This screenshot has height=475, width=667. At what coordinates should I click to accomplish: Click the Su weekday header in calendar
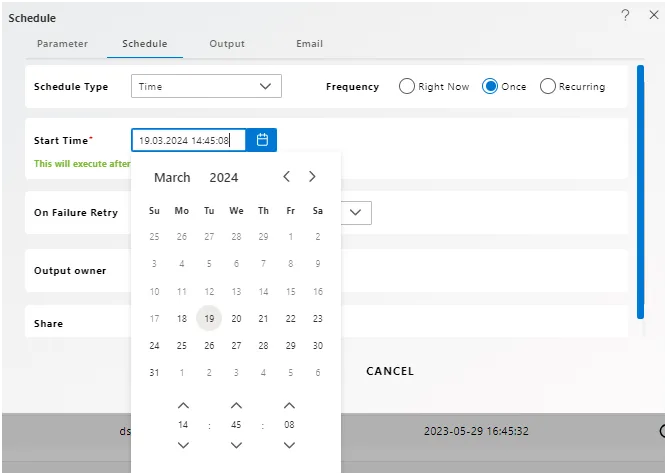[x=154, y=211]
